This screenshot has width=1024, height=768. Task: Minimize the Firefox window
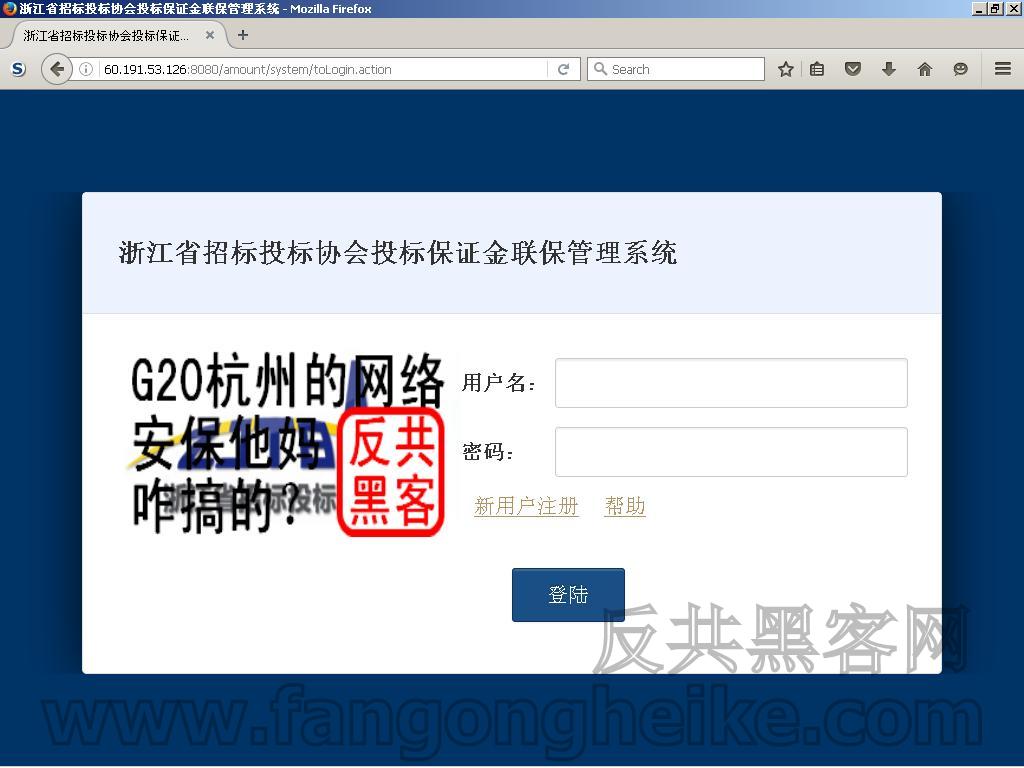coord(978,8)
